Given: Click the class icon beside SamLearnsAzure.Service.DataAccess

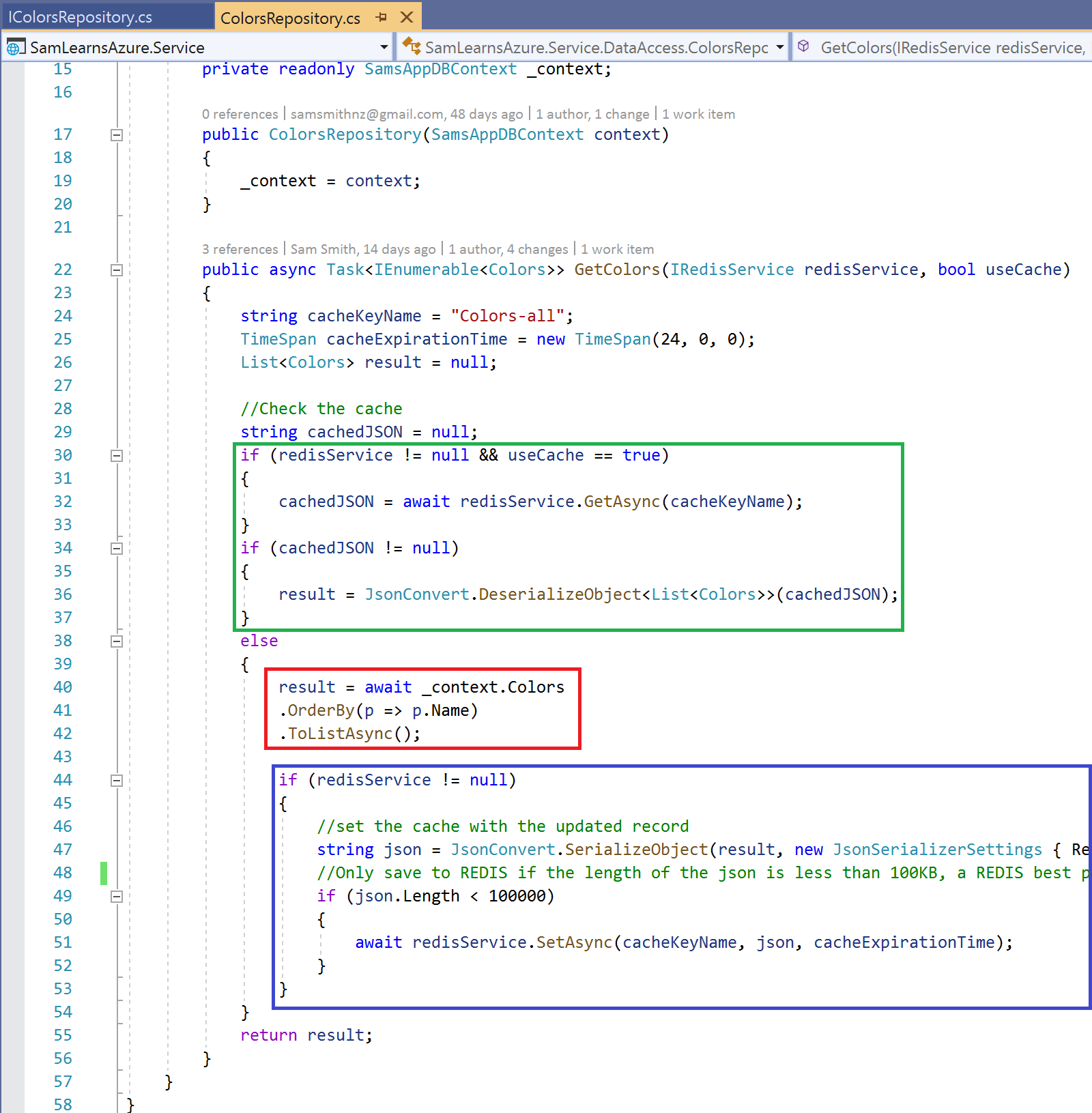Looking at the screenshot, I should 411,46.
